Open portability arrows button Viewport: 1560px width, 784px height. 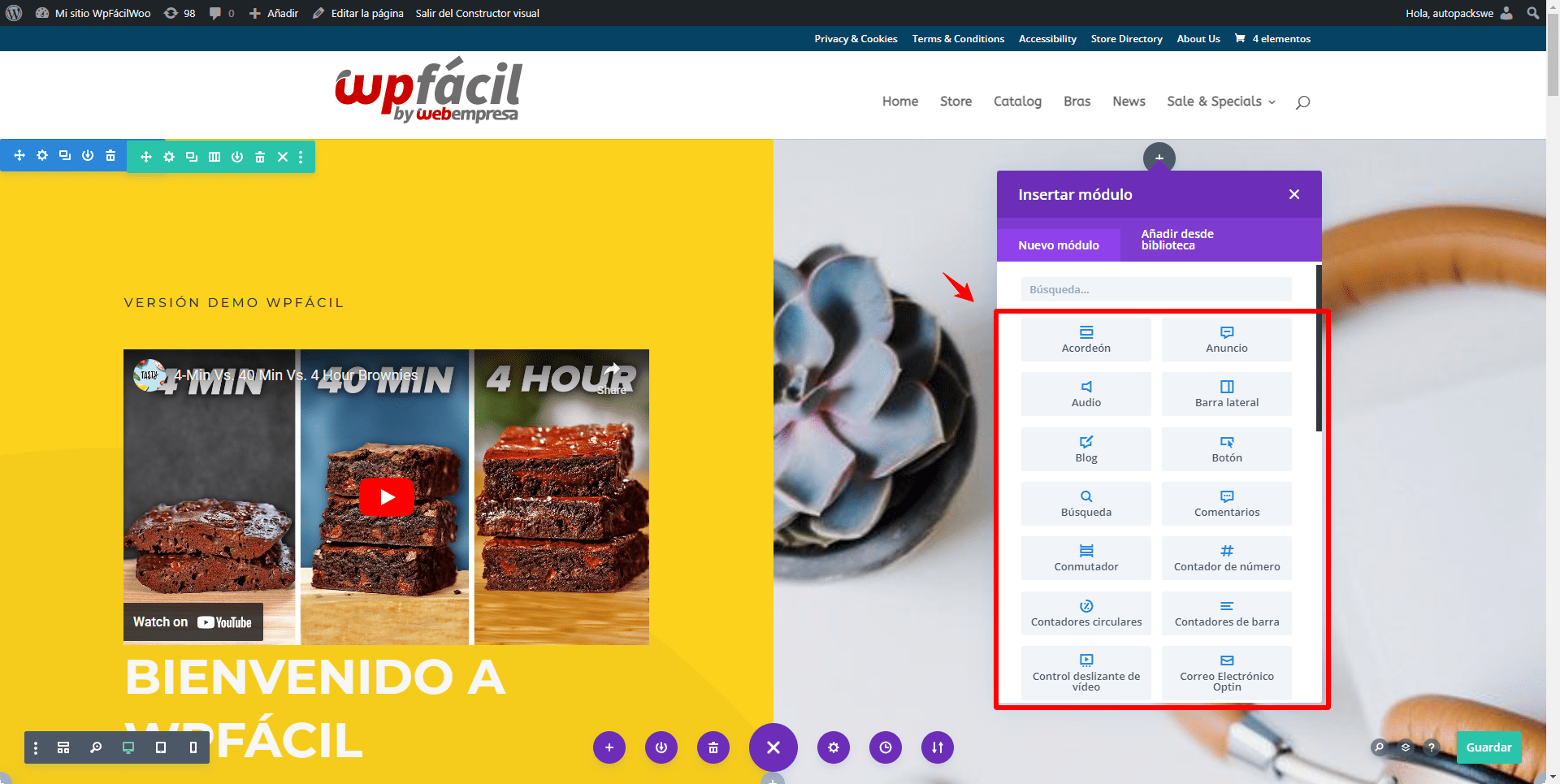point(938,747)
